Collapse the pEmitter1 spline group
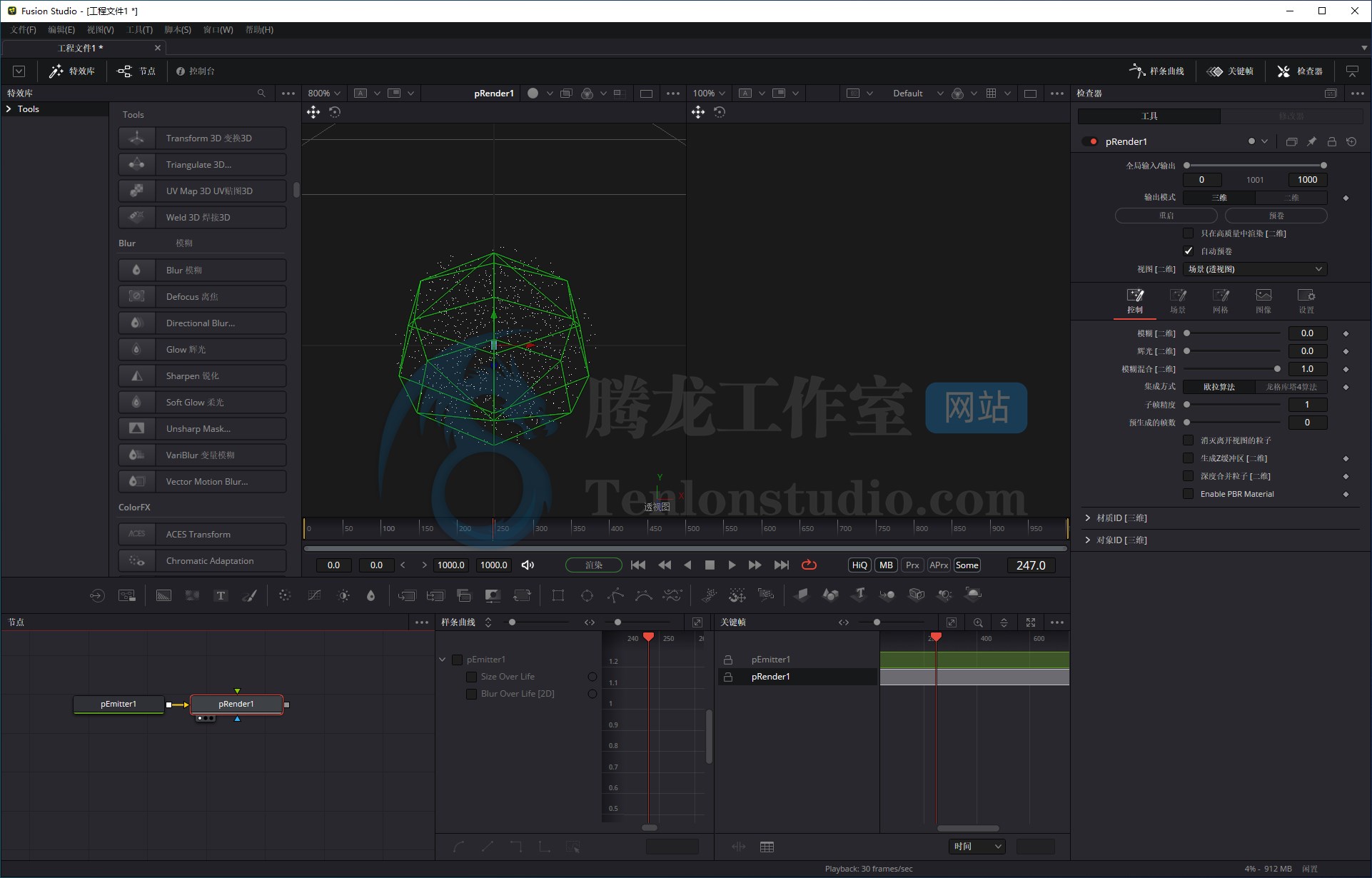The height and width of the screenshot is (878, 1372). click(443, 660)
